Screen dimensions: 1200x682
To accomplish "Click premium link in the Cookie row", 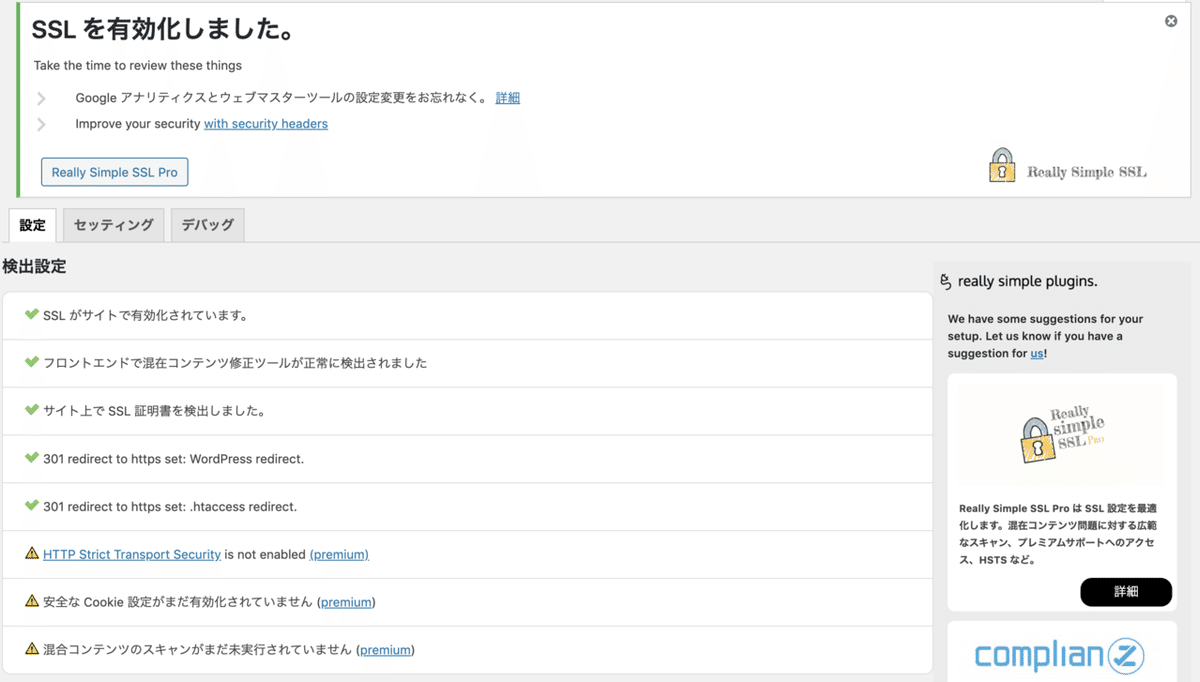I will click(347, 602).
